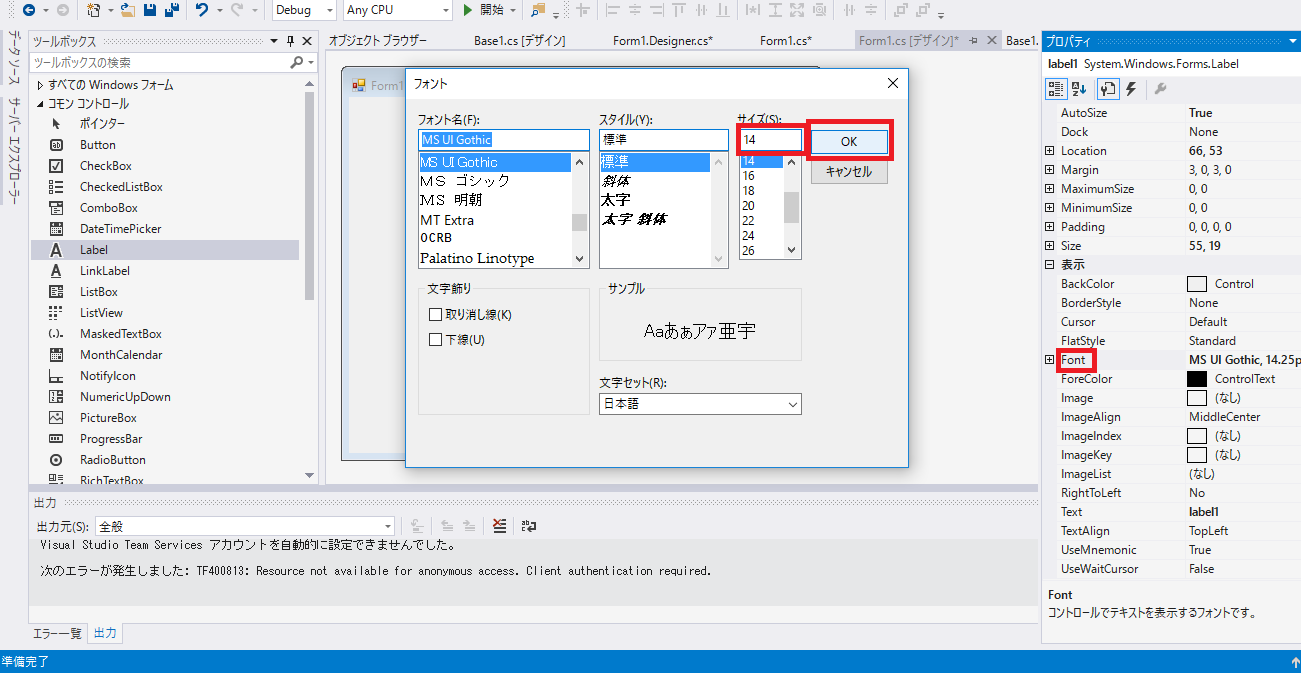Image resolution: width=1301 pixels, height=673 pixels.
Task: Open the エラー一覧 error list tab
Action: (x=57, y=633)
